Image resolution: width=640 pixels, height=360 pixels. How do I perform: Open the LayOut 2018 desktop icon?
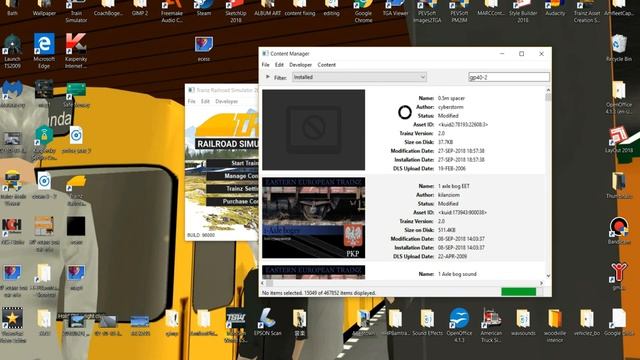click(x=619, y=140)
